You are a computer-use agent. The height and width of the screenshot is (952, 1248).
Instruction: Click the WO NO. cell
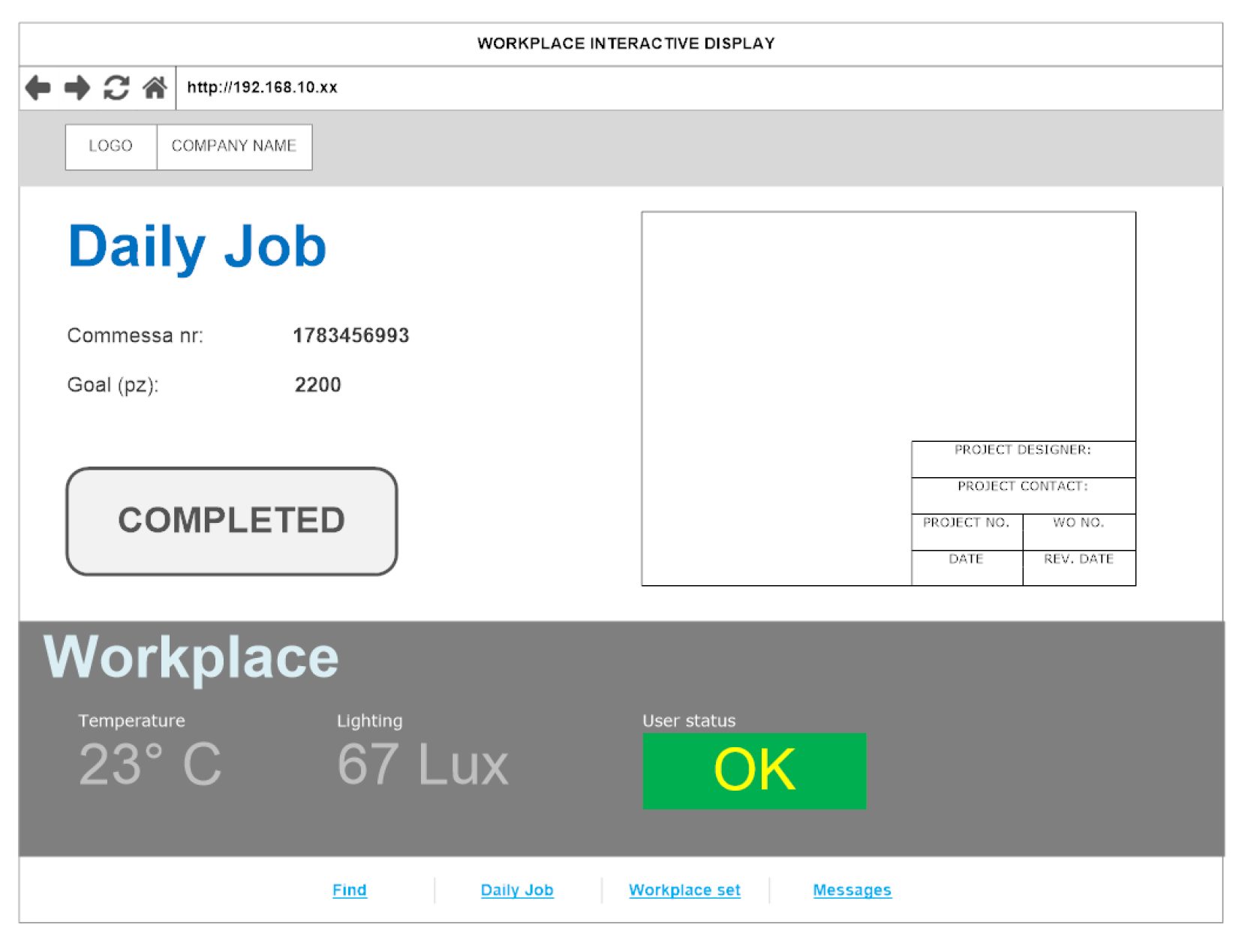pyautogui.click(x=1079, y=531)
